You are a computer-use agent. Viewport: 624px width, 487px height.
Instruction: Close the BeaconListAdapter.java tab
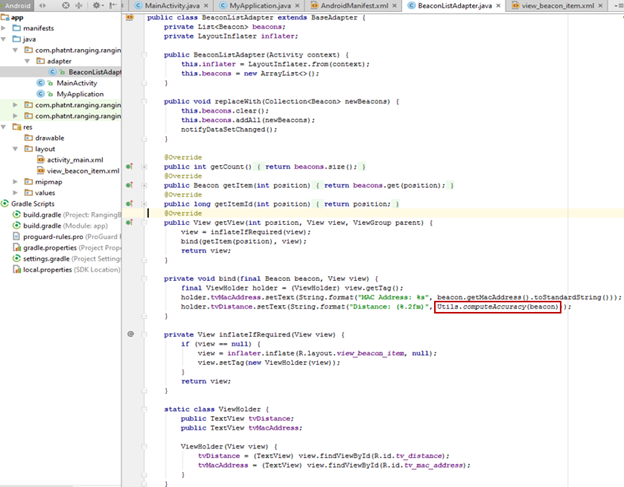point(498,6)
